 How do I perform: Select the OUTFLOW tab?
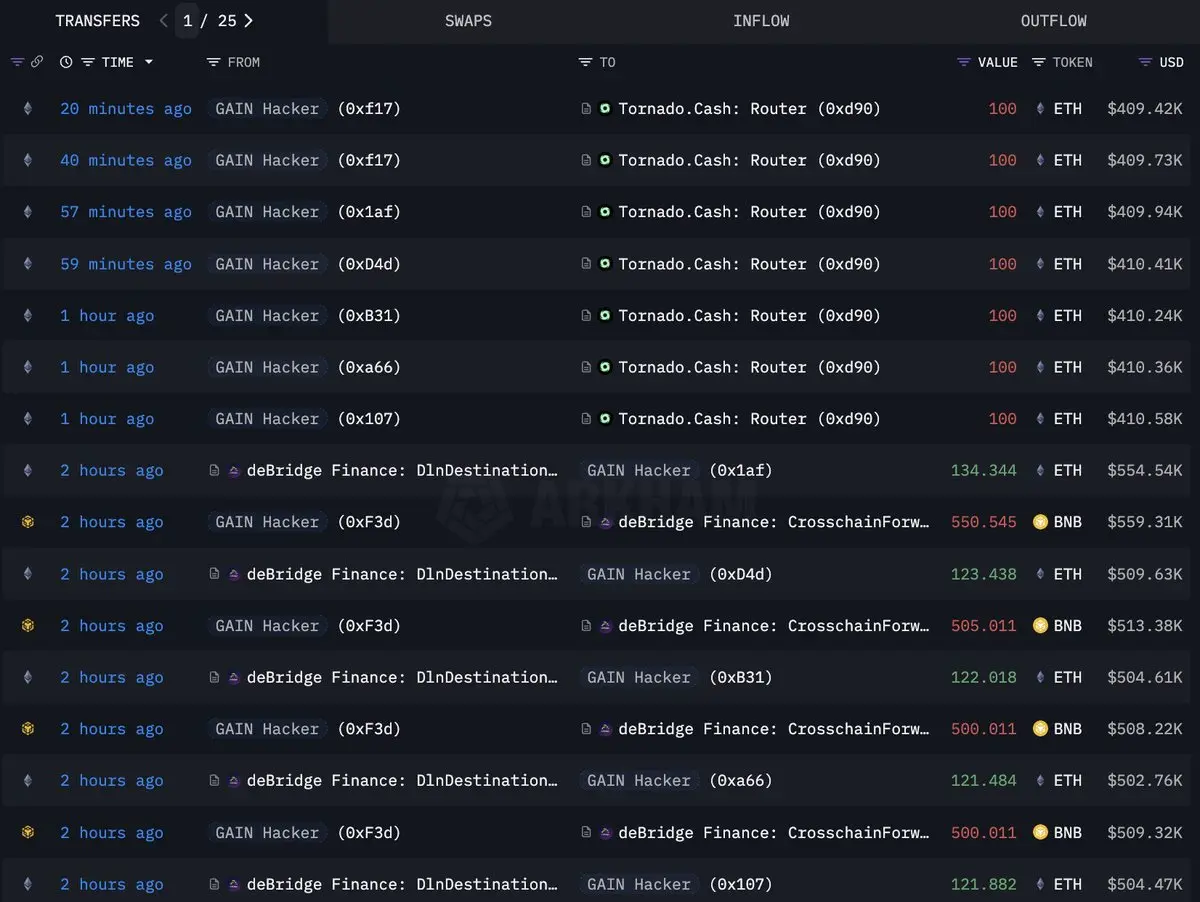(x=1054, y=21)
